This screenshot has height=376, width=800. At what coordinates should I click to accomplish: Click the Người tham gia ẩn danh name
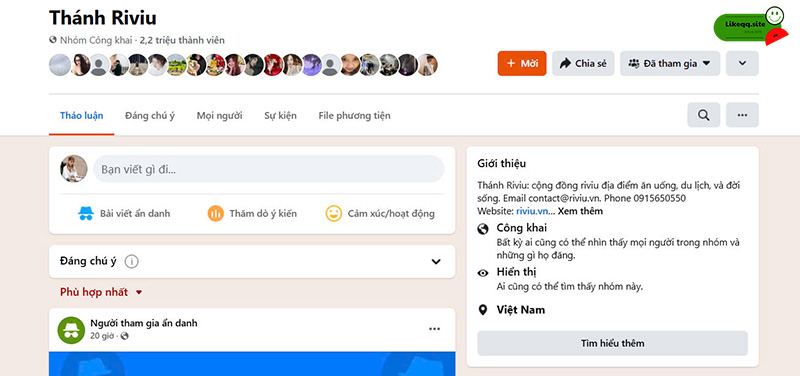(x=143, y=323)
